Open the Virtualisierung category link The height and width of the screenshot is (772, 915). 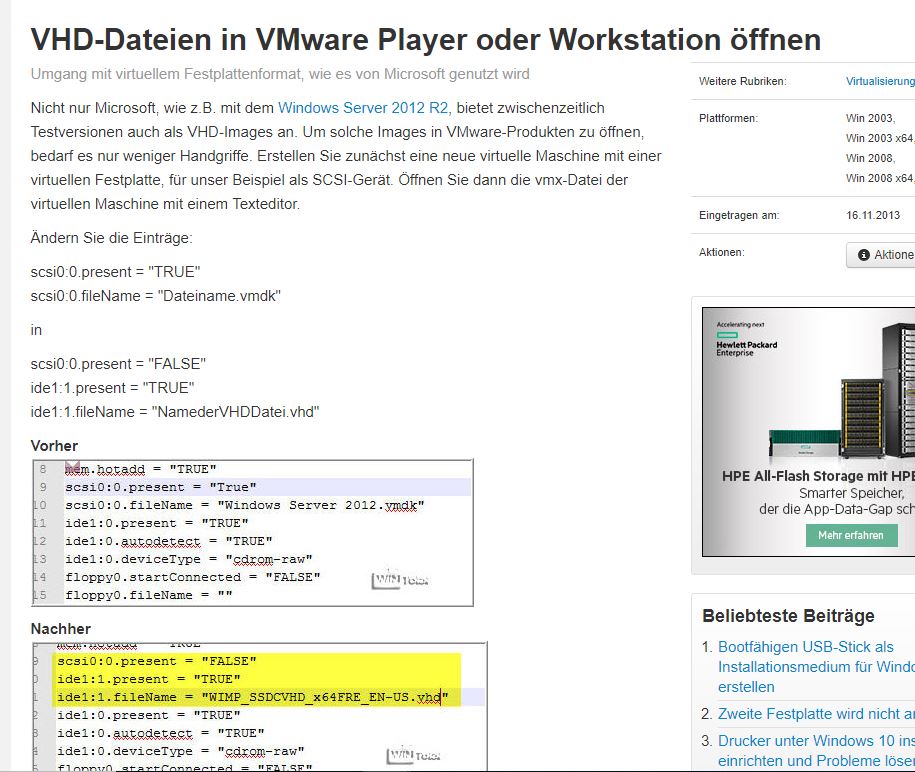[x=880, y=81]
